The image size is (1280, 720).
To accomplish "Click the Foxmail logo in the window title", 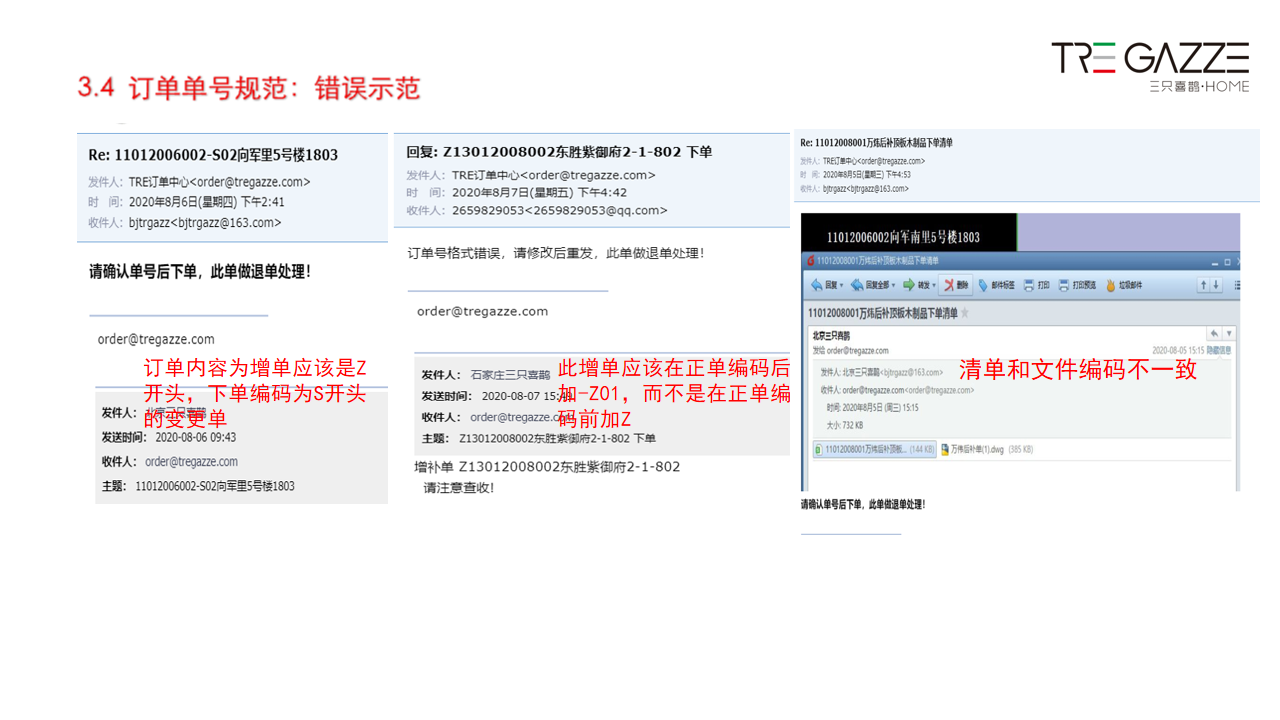I will 811,261.
